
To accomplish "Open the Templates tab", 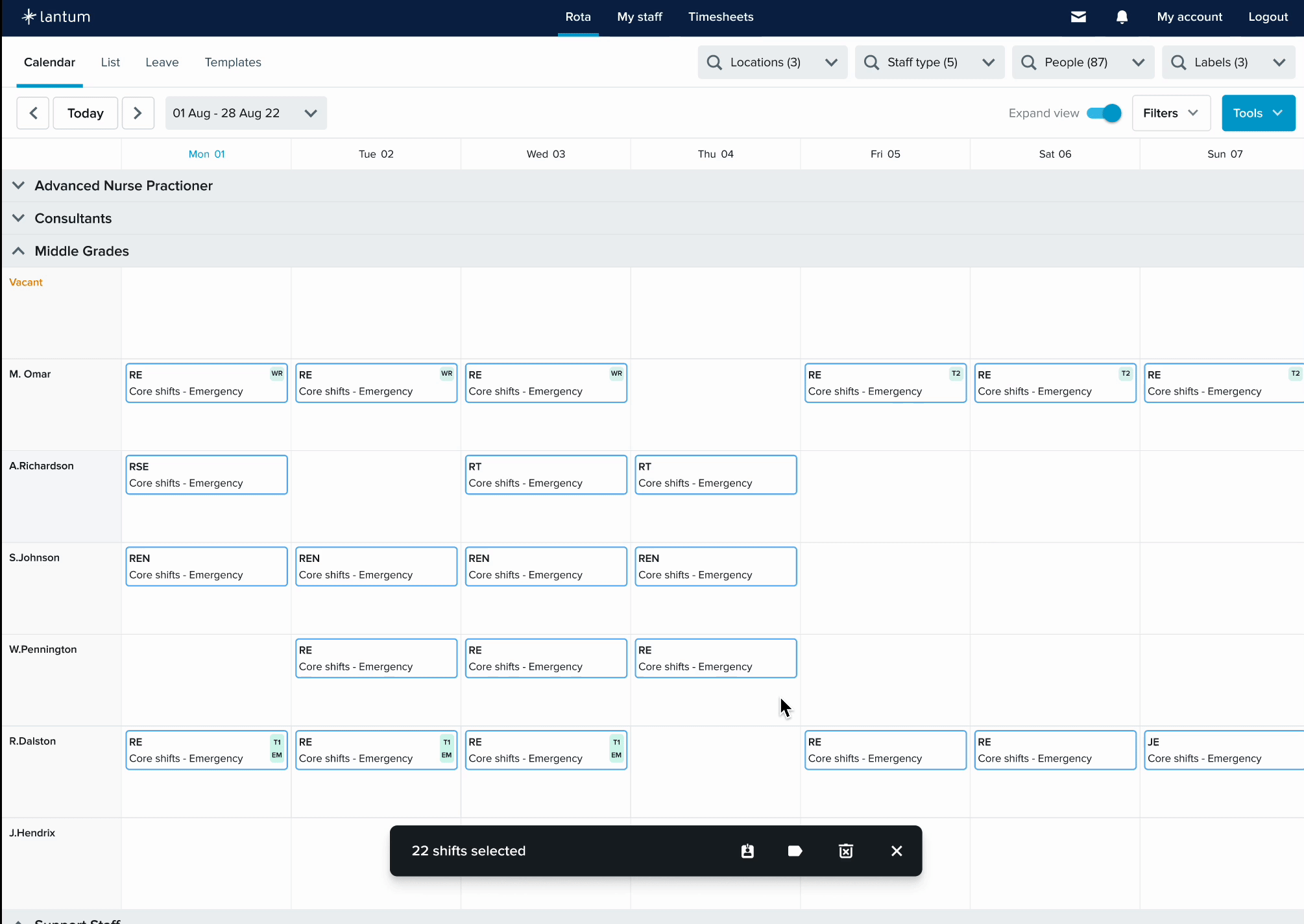I will pos(233,62).
